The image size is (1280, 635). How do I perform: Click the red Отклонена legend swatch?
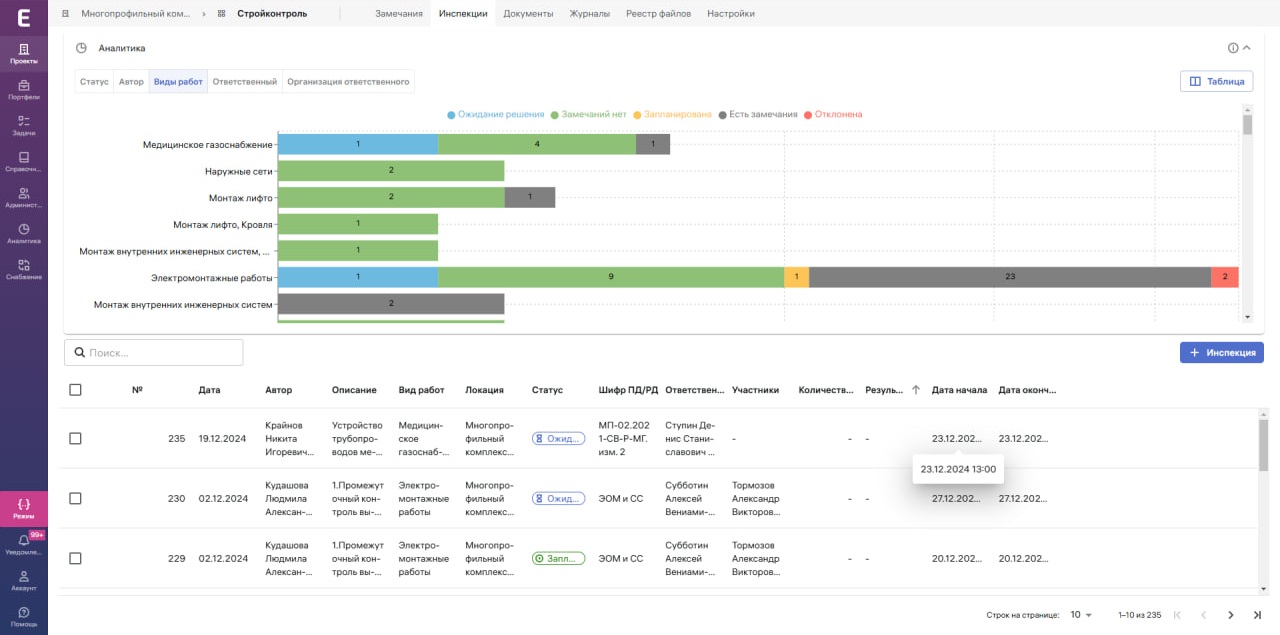click(x=808, y=115)
